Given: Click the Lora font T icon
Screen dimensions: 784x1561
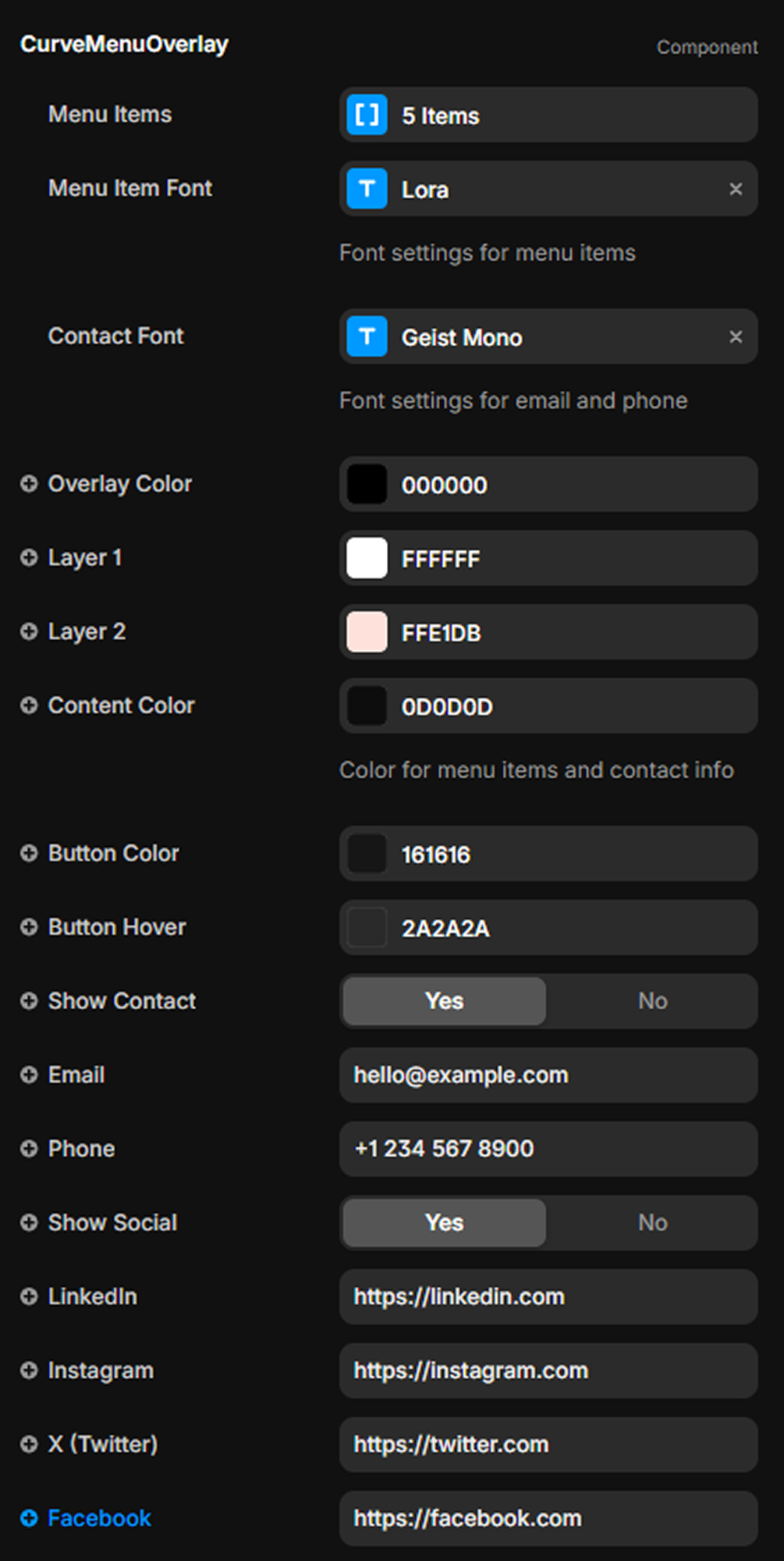Looking at the screenshot, I should (367, 189).
